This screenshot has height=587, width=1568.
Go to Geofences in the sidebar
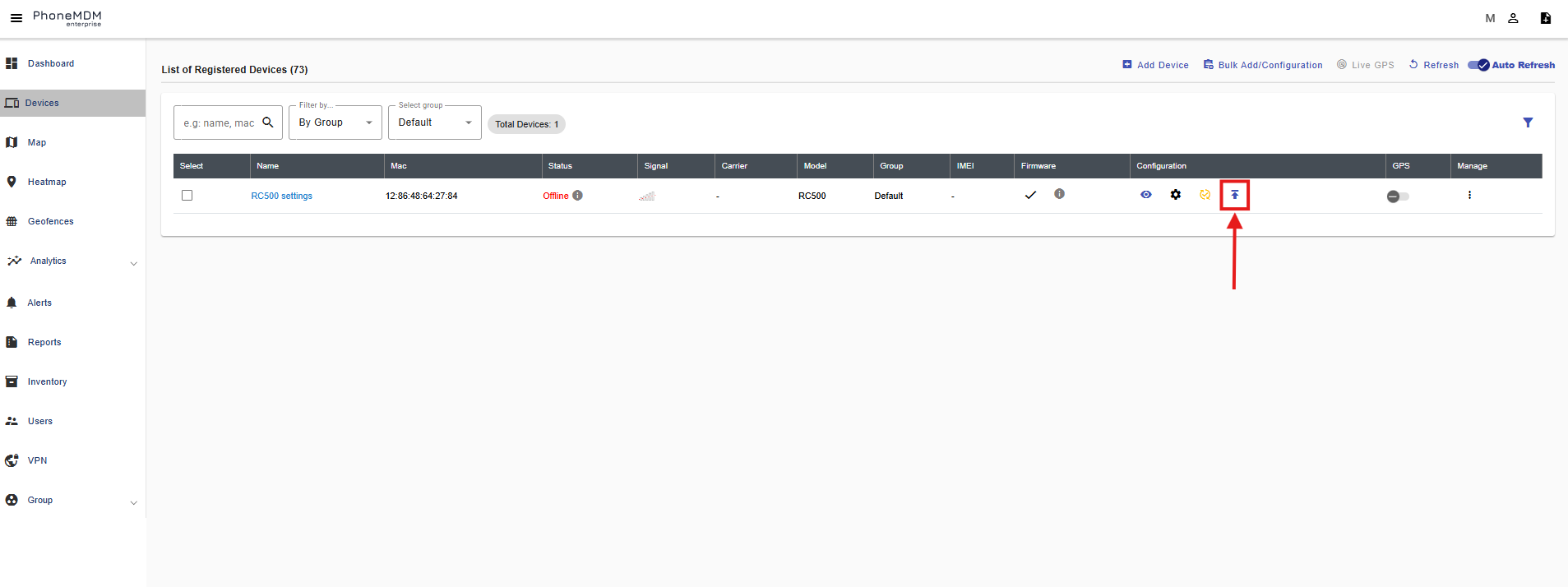pos(50,222)
